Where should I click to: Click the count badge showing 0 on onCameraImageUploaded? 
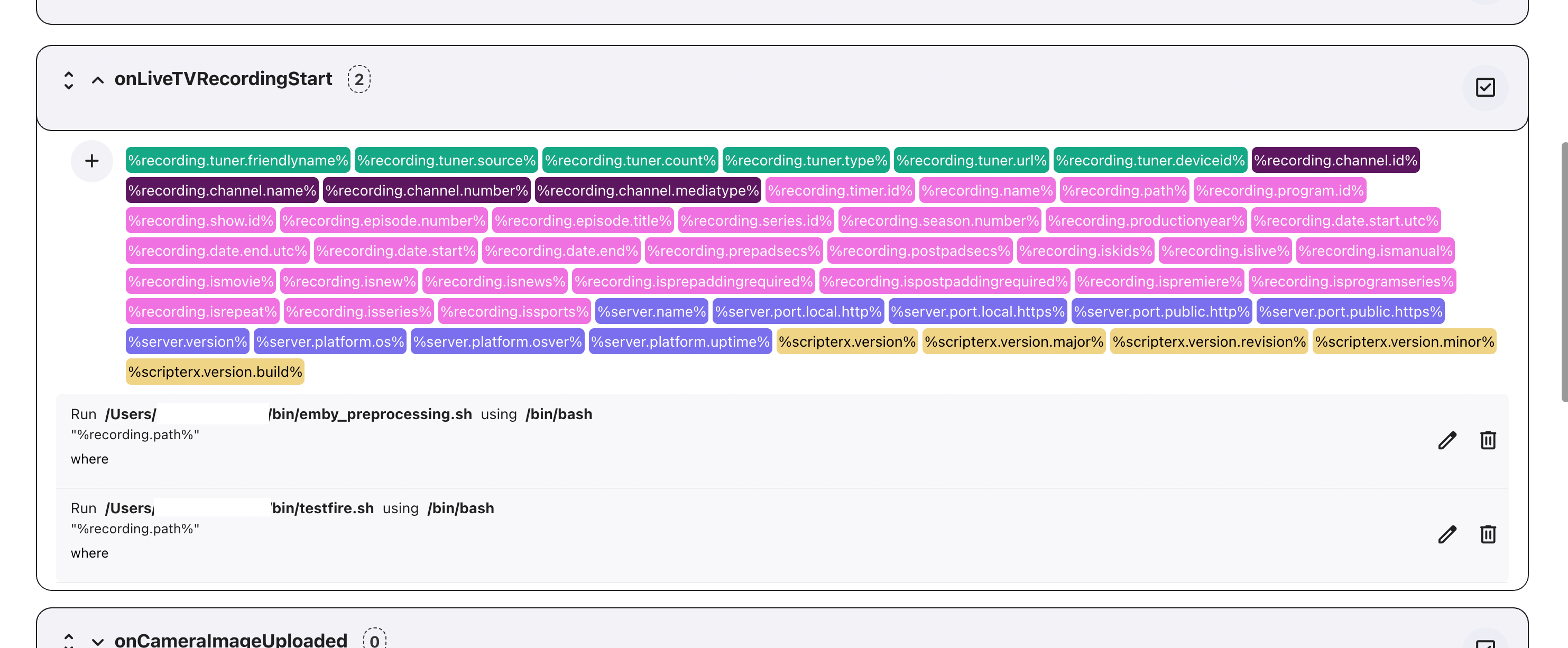(375, 641)
